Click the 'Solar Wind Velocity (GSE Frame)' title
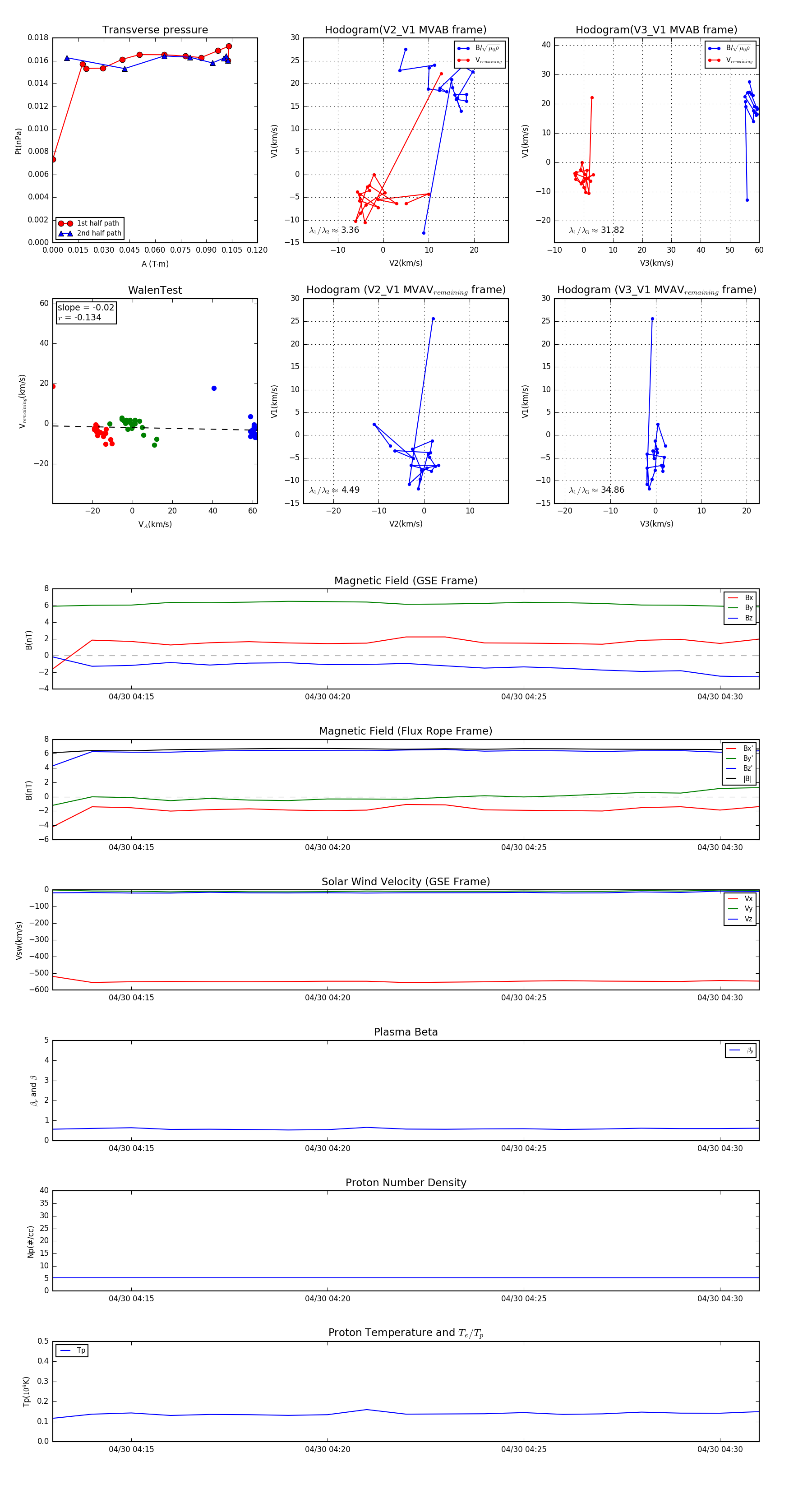Viewport: 812px width, 1489px height. click(406, 882)
